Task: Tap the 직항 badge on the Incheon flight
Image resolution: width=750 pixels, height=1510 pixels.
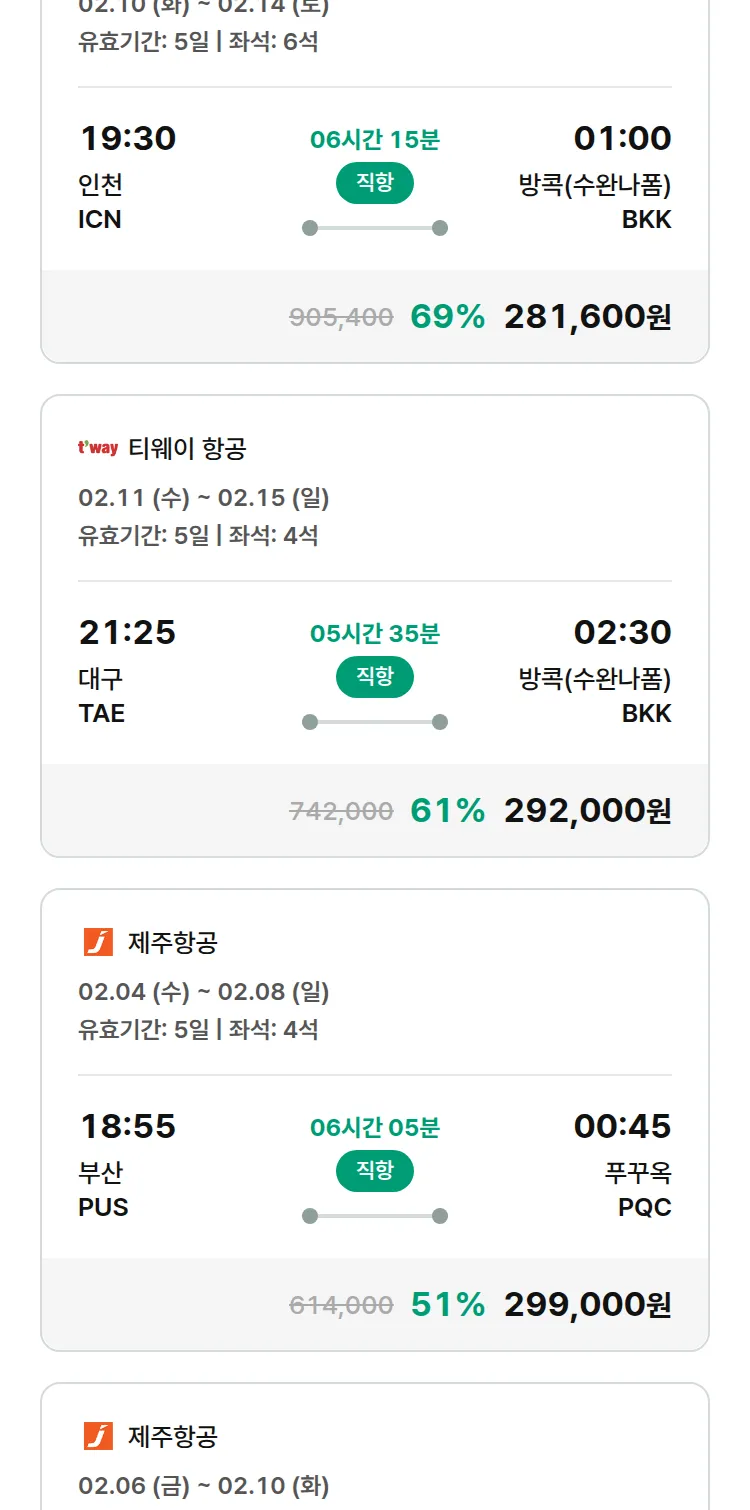Action: tap(374, 183)
